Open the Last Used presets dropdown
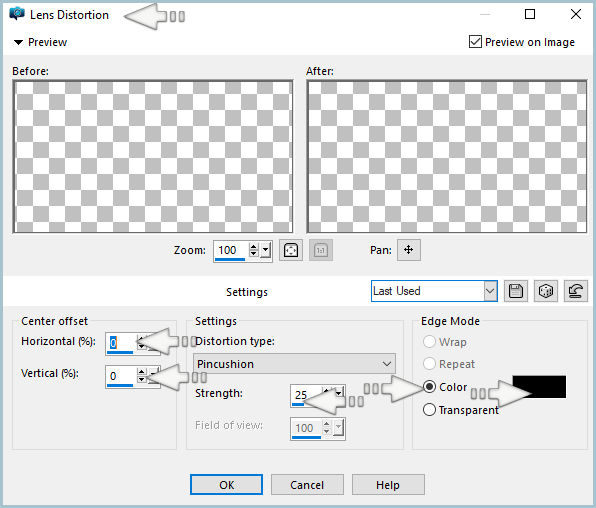Viewport: 596px width, 508px height. [434, 291]
